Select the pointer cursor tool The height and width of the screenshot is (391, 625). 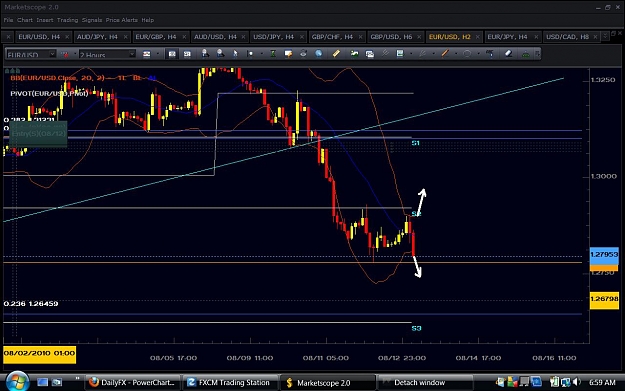(235, 53)
